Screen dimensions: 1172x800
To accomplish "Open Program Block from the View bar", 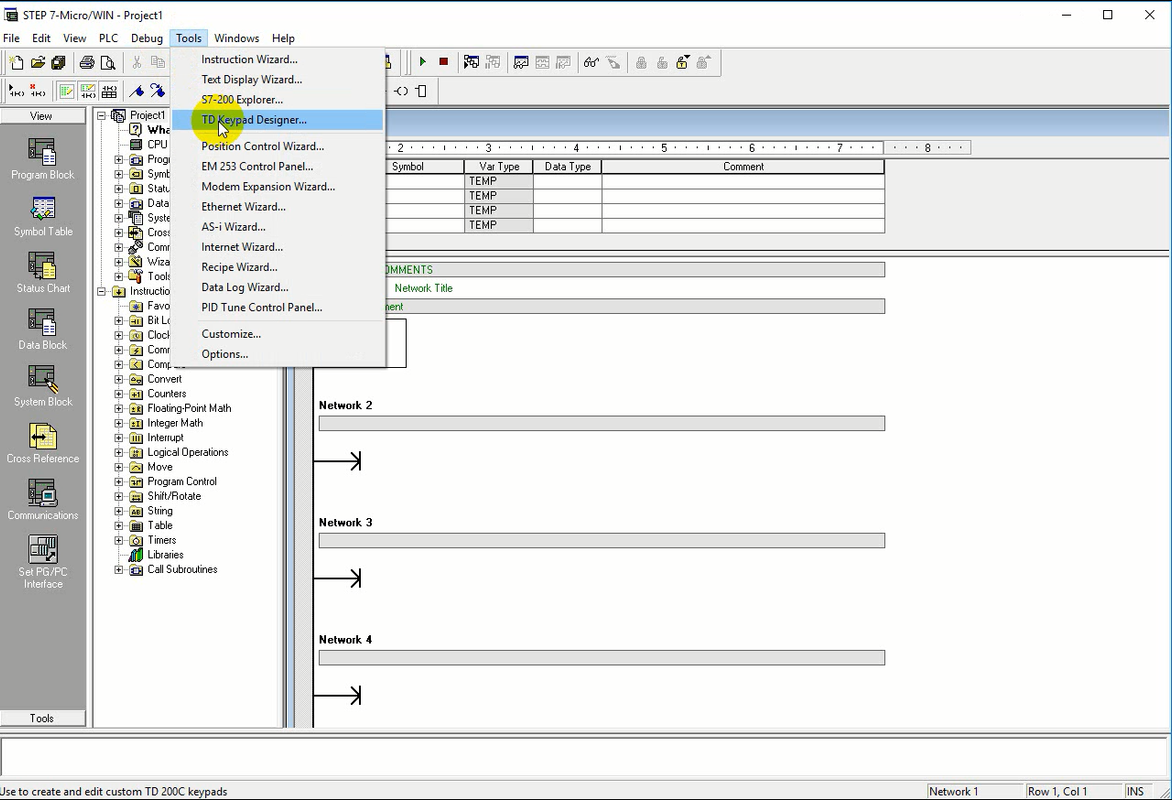I will pyautogui.click(x=43, y=159).
